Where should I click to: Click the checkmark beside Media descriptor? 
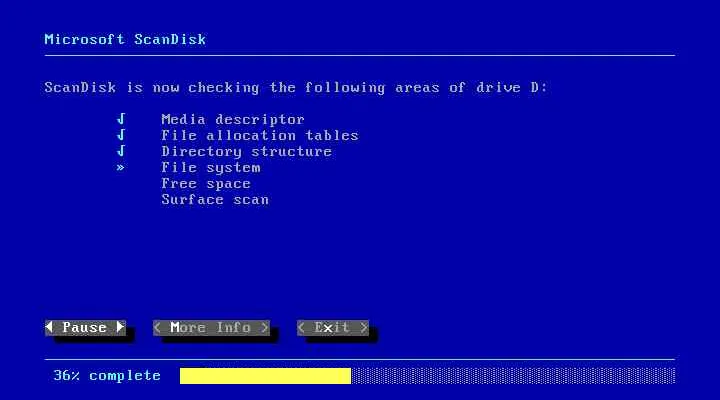(x=121, y=119)
